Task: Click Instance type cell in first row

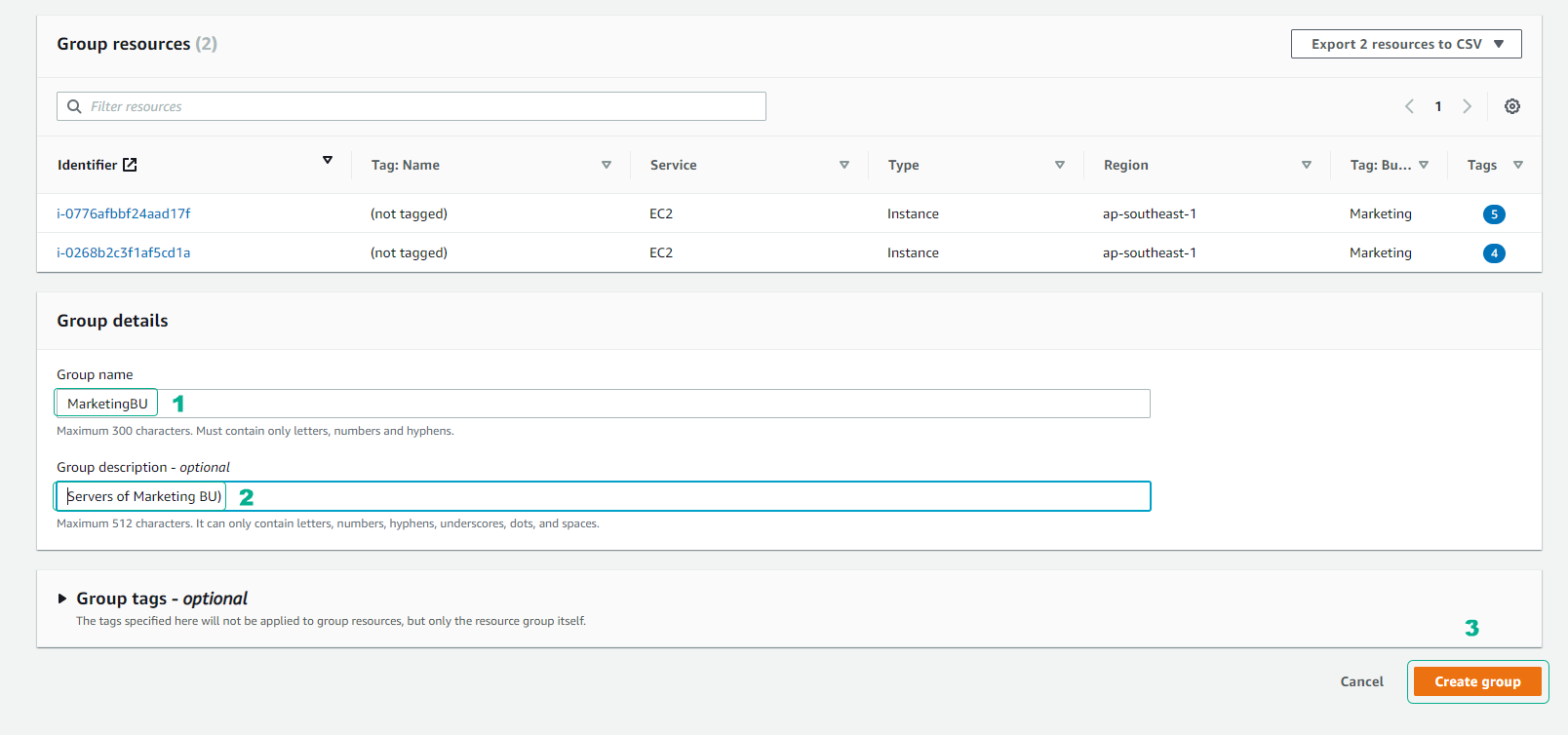Action: [913, 213]
